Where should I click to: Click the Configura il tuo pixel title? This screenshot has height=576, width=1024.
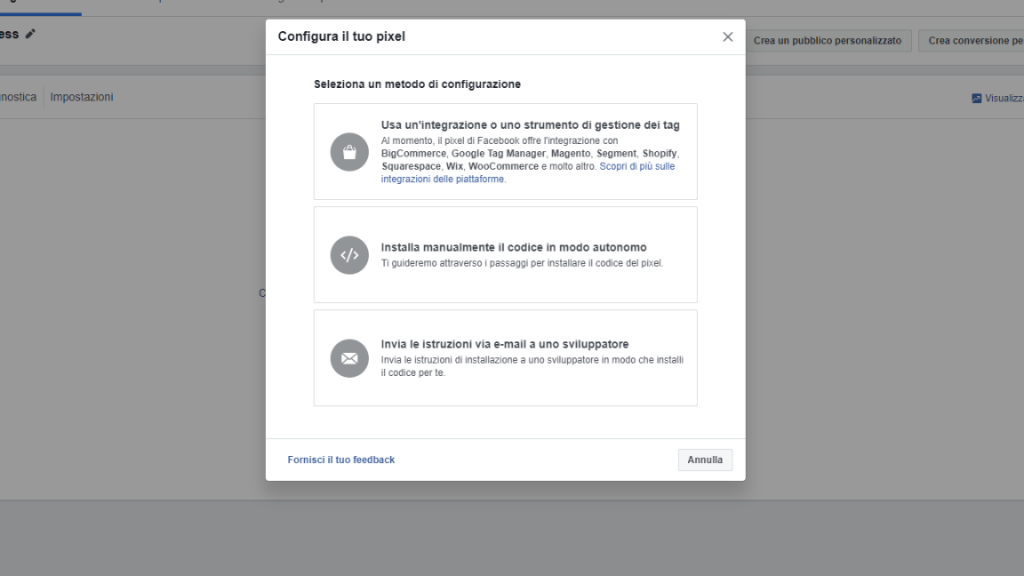tap(342, 37)
